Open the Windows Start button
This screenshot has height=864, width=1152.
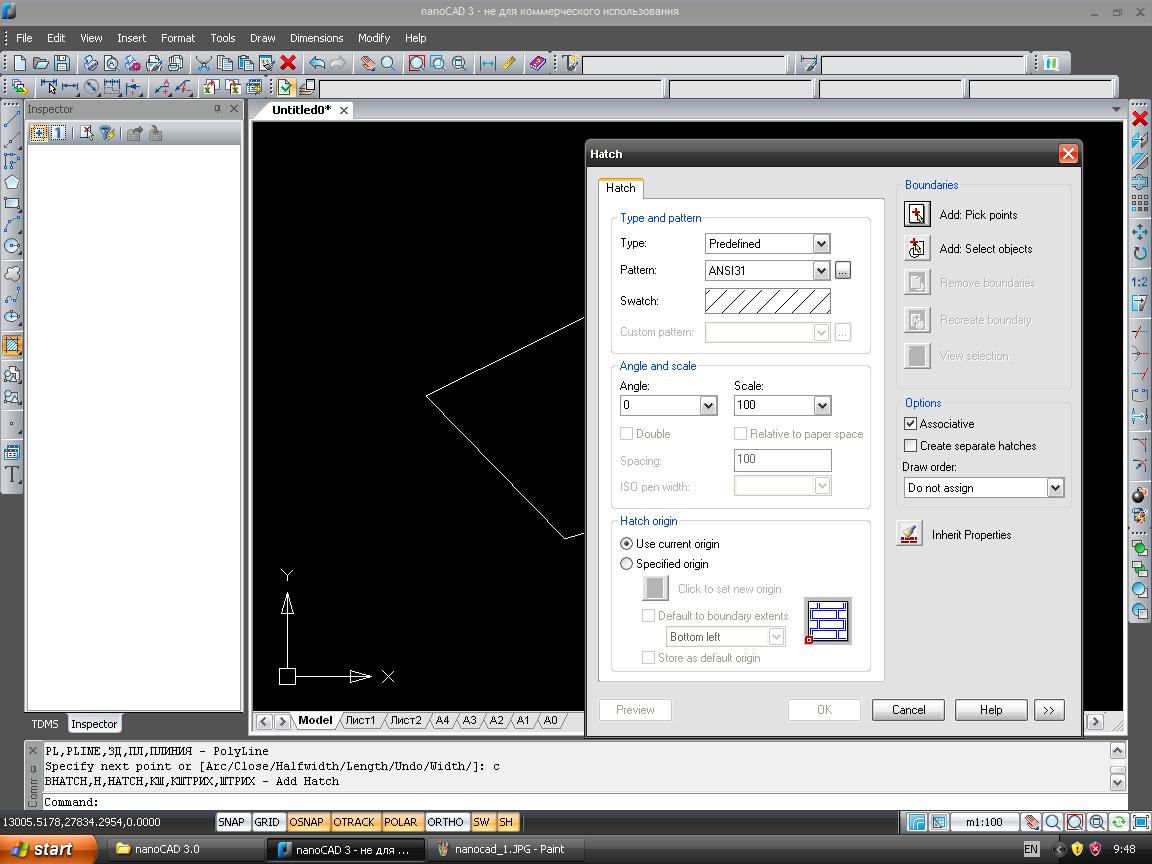click(48, 849)
